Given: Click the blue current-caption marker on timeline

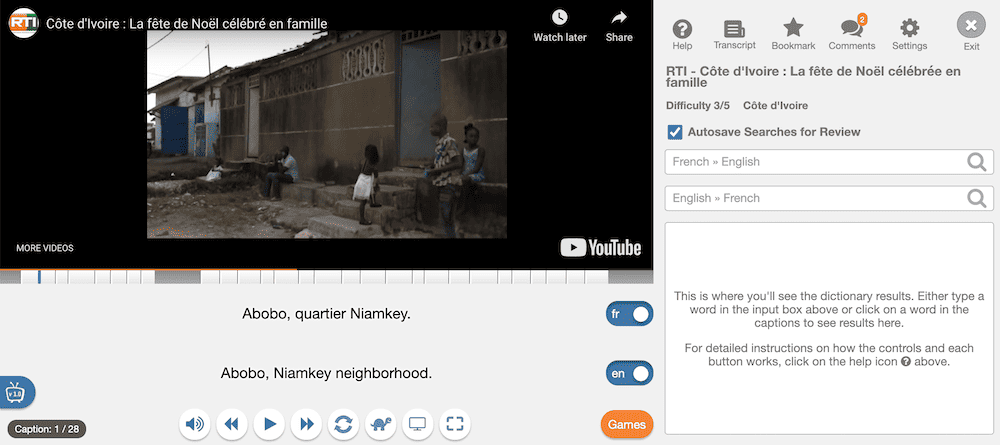Looking at the screenshot, I should pyautogui.click(x=40, y=277).
